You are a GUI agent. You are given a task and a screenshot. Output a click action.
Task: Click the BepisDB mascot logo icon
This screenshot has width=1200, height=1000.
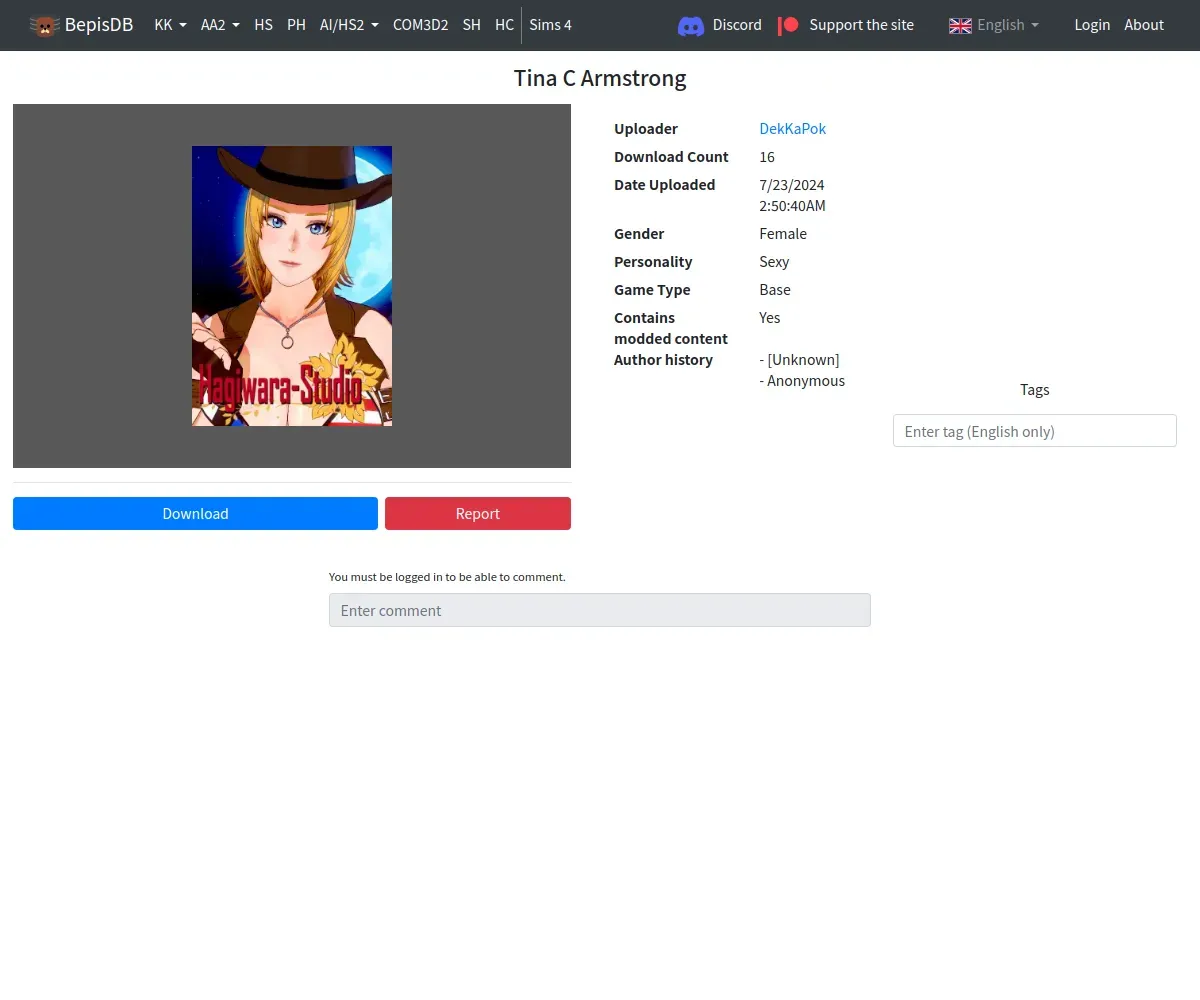[45, 25]
